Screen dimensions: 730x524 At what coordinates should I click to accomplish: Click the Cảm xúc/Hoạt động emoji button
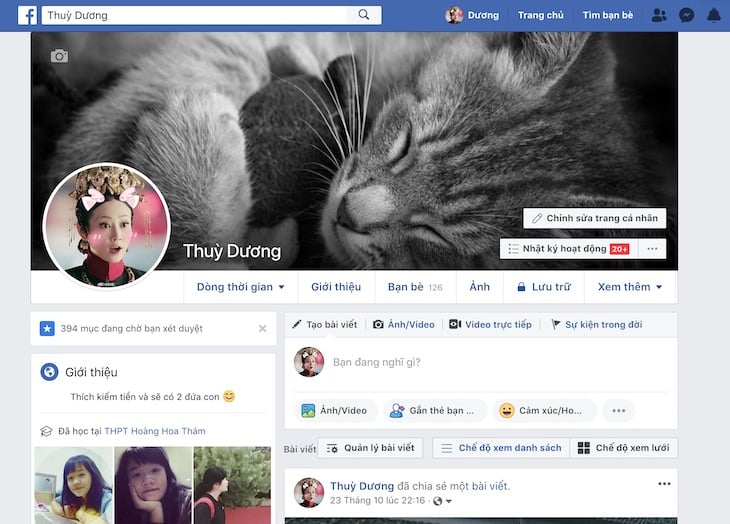544,410
